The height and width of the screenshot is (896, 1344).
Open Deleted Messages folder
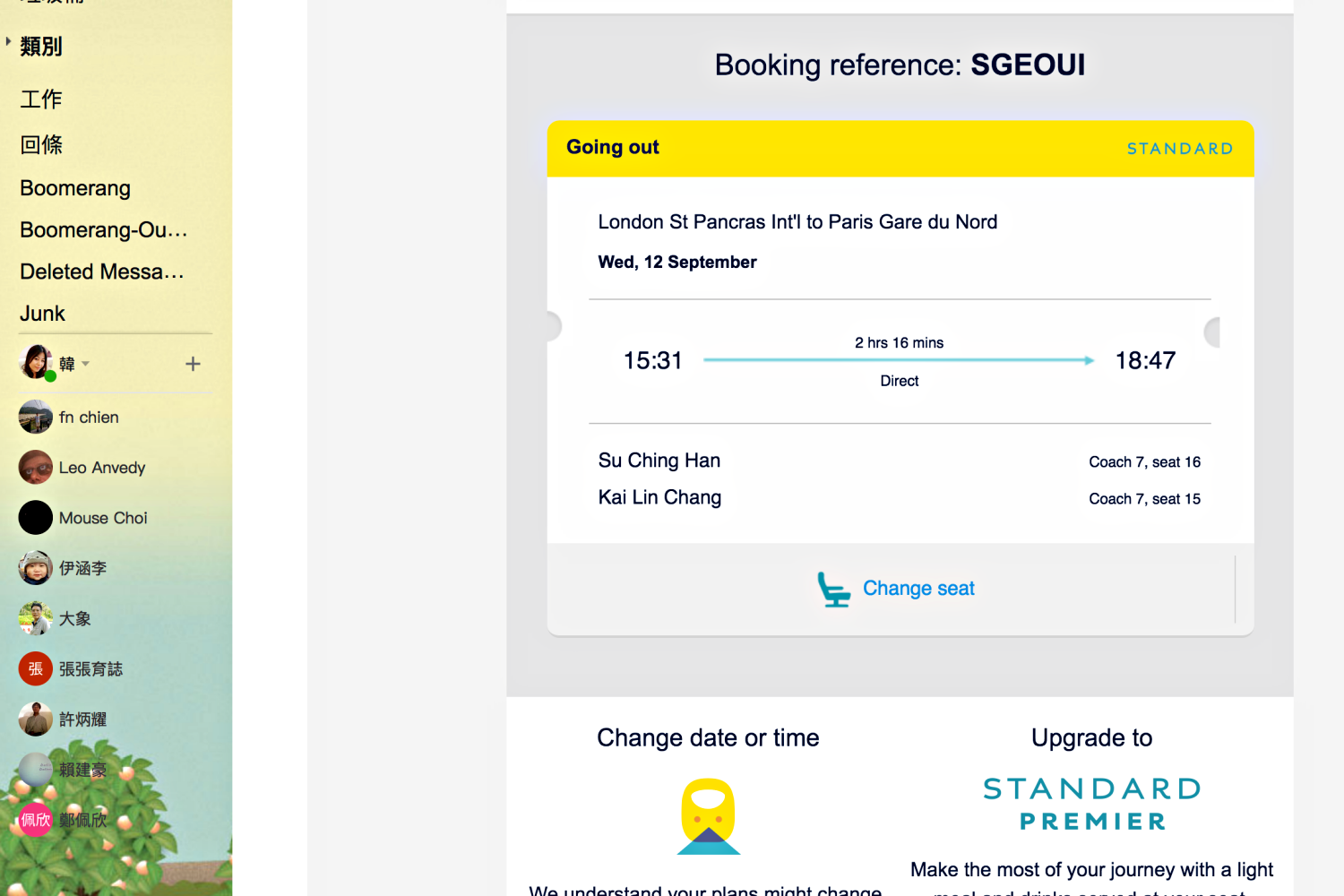102,271
